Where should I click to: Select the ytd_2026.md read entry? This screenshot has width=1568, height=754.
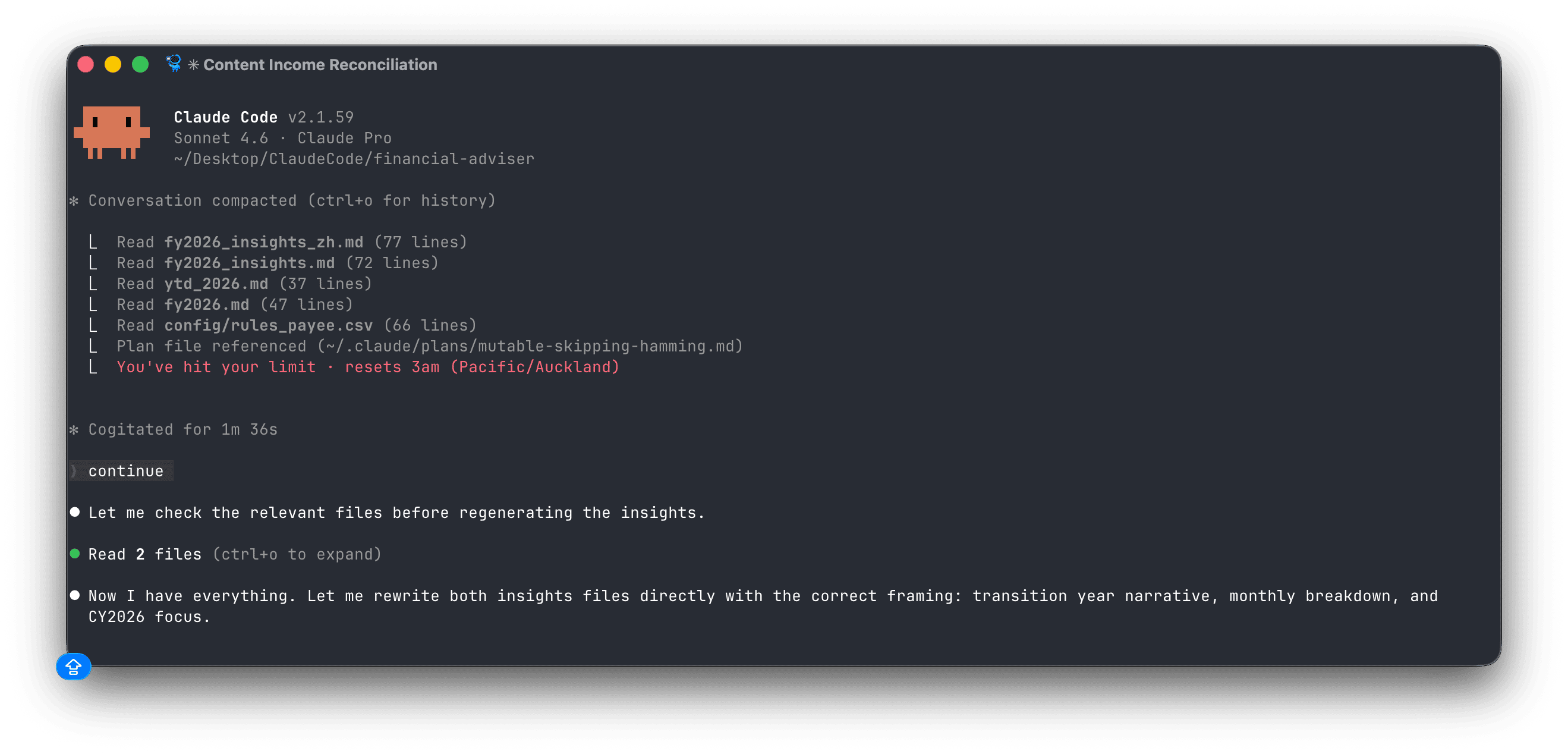click(244, 284)
